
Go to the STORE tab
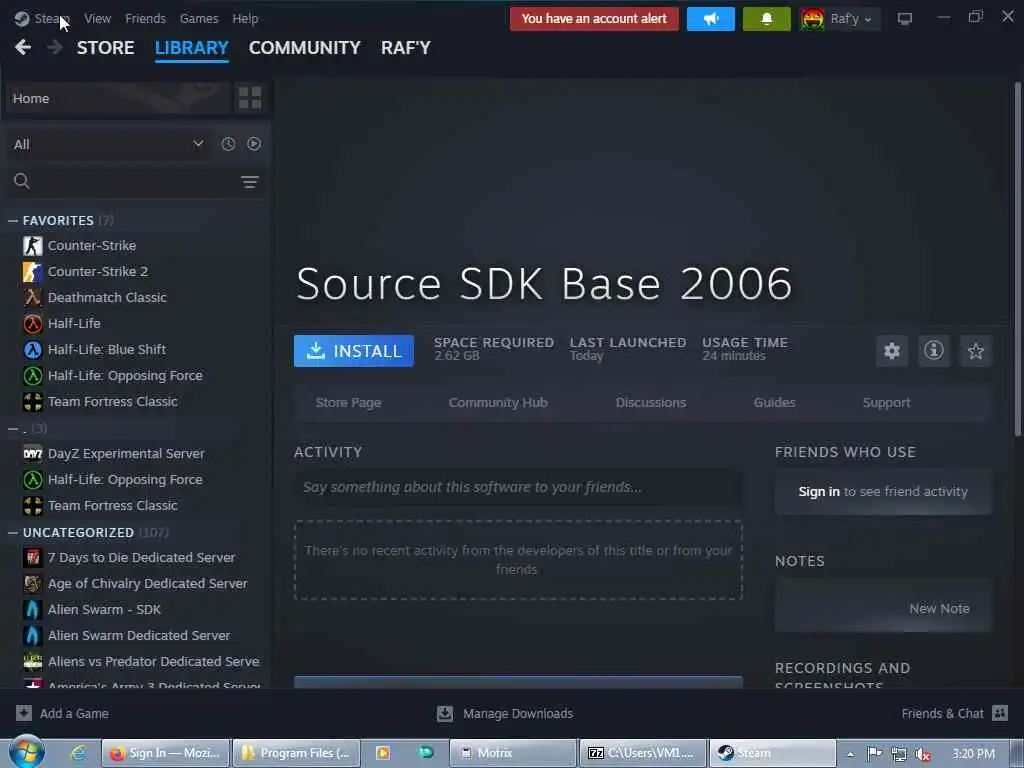click(x=106, y=48)
